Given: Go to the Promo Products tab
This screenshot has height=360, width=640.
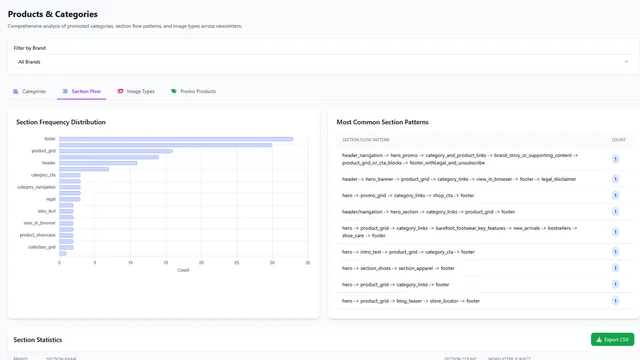Looking at the screenshot, I should [193, 91].
